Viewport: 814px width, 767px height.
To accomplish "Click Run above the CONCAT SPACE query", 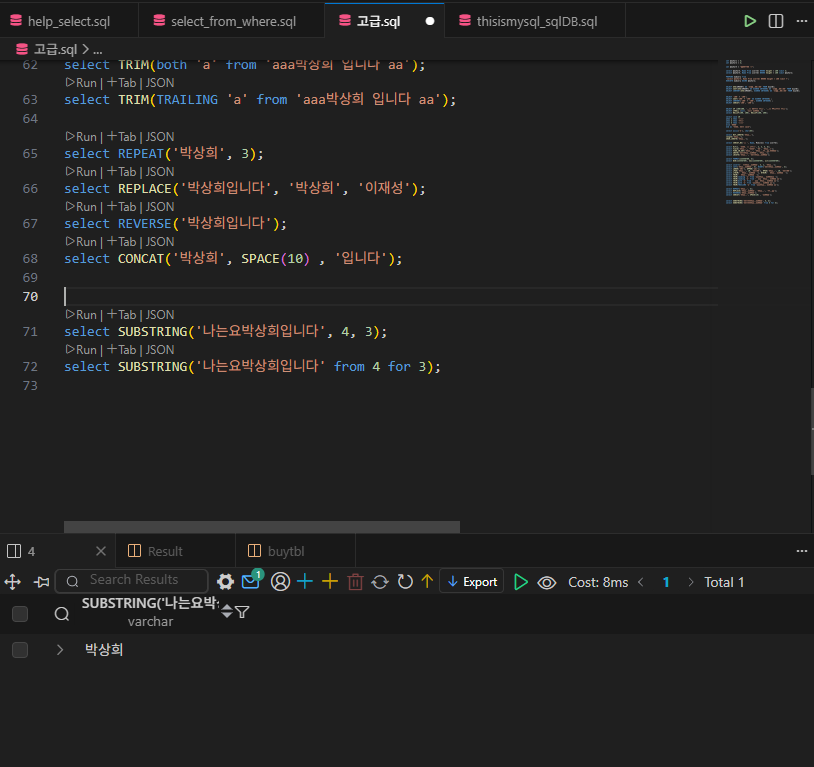I will tap(82, 241).
